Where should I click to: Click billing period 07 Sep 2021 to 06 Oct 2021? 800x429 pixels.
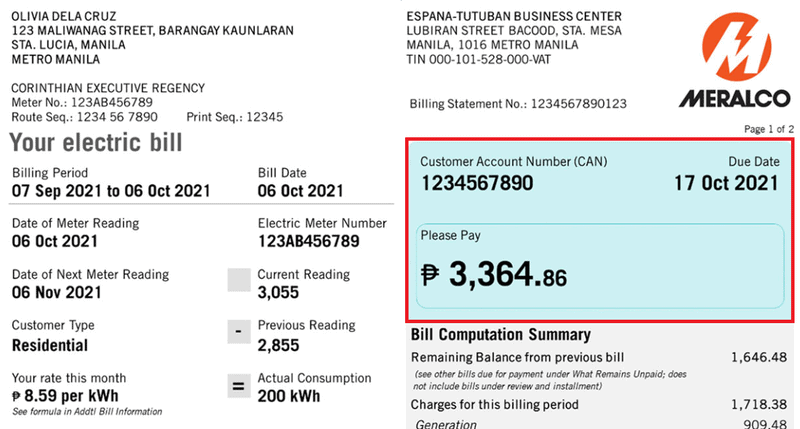pos(111,191)
